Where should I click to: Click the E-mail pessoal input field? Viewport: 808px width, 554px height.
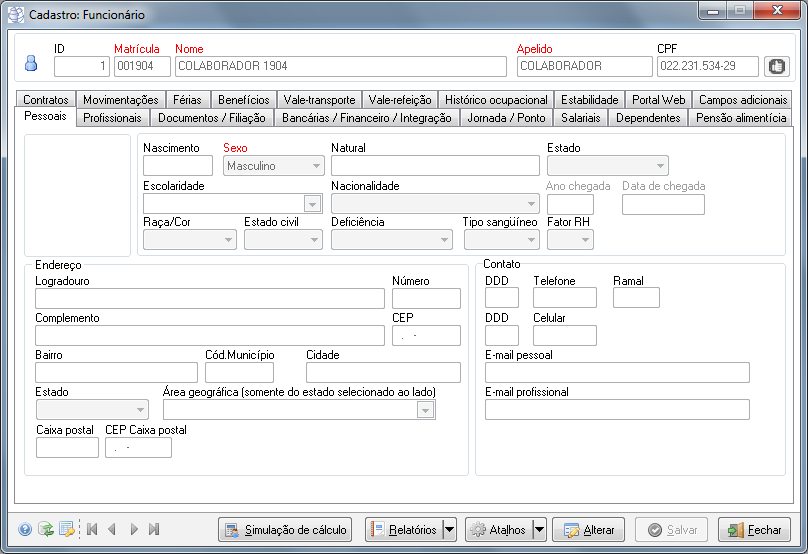point(617,373)
